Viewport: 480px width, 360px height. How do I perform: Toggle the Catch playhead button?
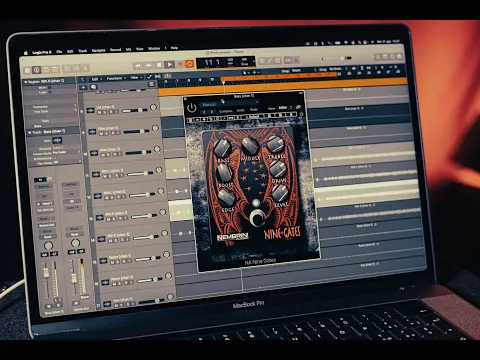pyautogui.click(x=168, y=76)
